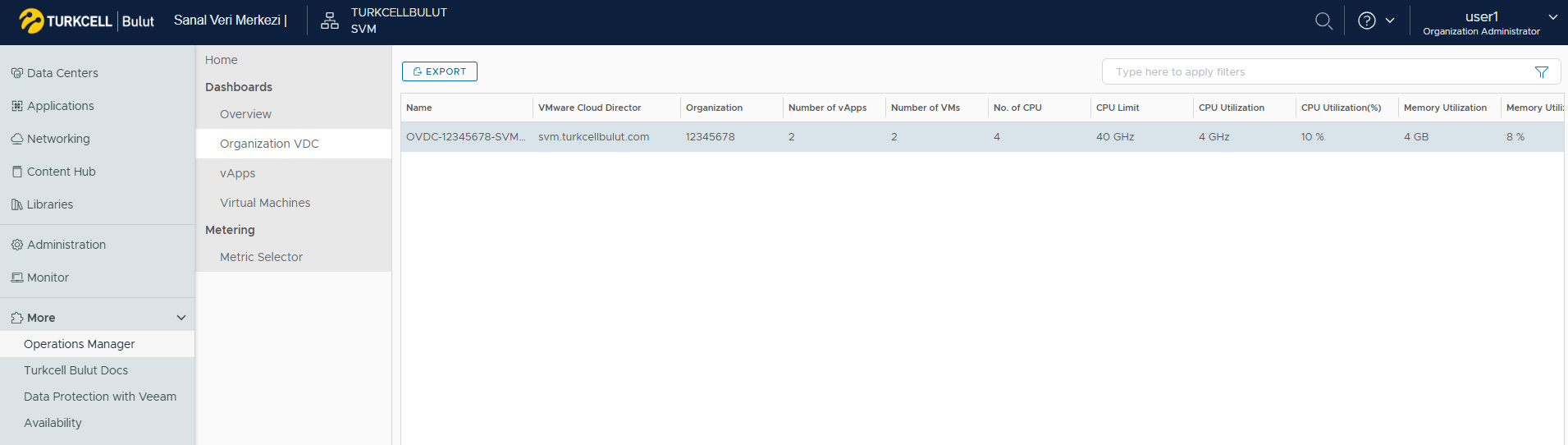The image size is (1568, 445).
Task: Click the 4 GHz CPU utilization value
Action: (1214, 137)
